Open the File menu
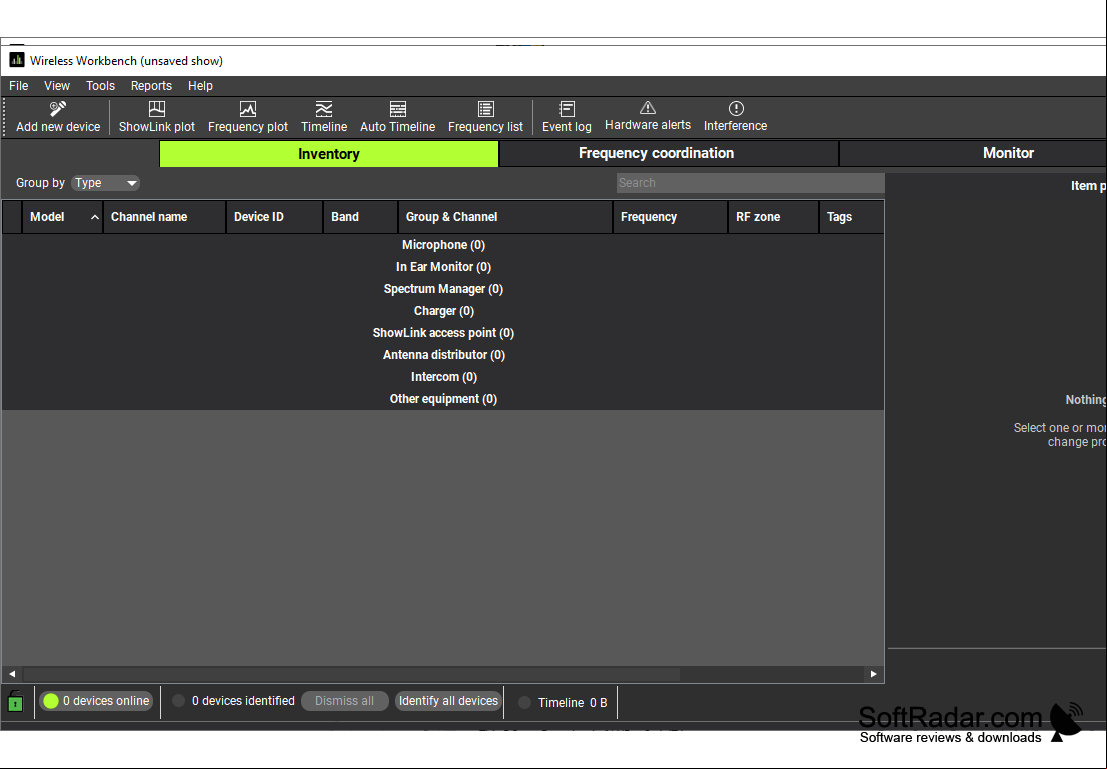The image size is (1107, 769). point(18,85)
